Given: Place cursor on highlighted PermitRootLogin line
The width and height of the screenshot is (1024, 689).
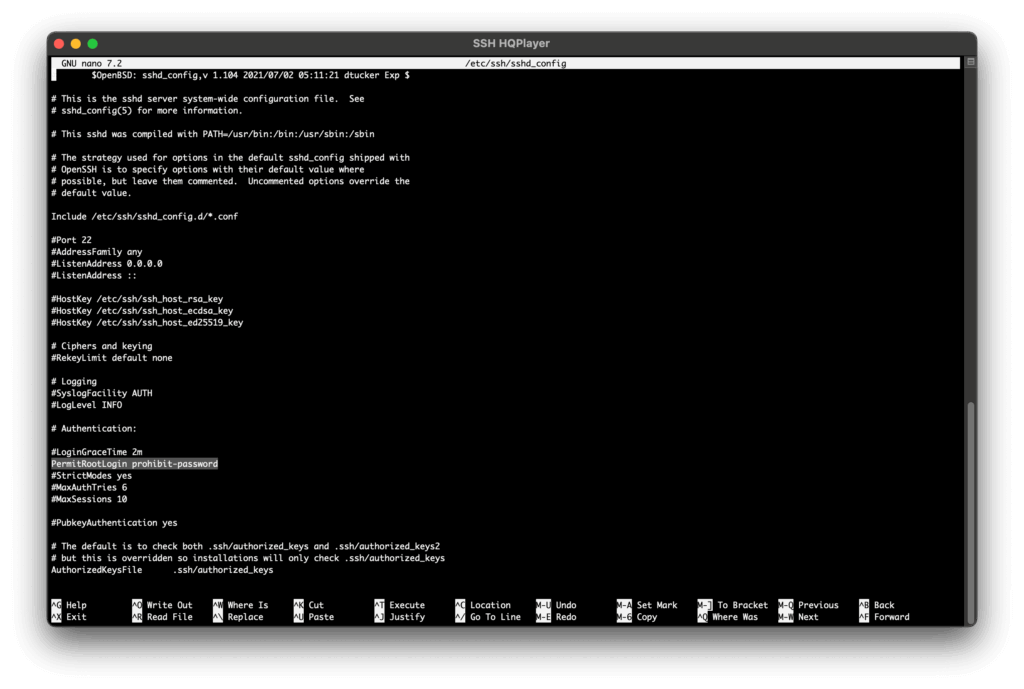Looking at the screenshot, I should coord(134,464).
